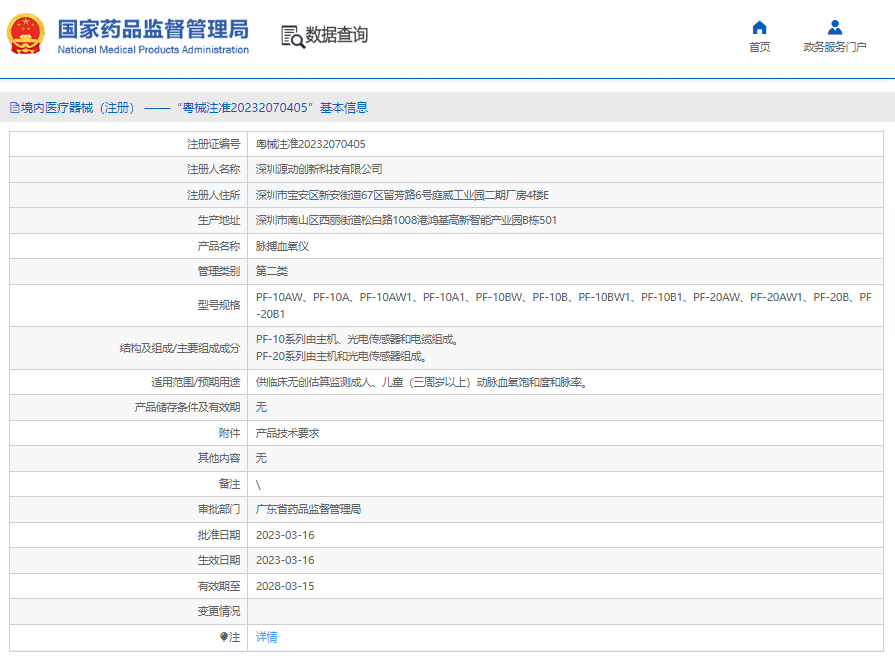895x661 pixels.
Task: Click the document icon before 境内医疗器械
Action: click(x=15, y=108)
